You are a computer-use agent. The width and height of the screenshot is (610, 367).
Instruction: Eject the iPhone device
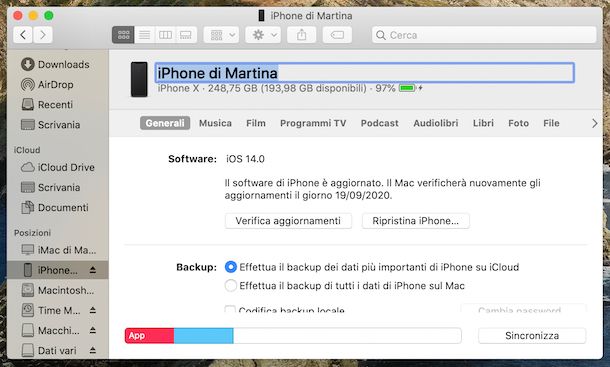point(93,270)
